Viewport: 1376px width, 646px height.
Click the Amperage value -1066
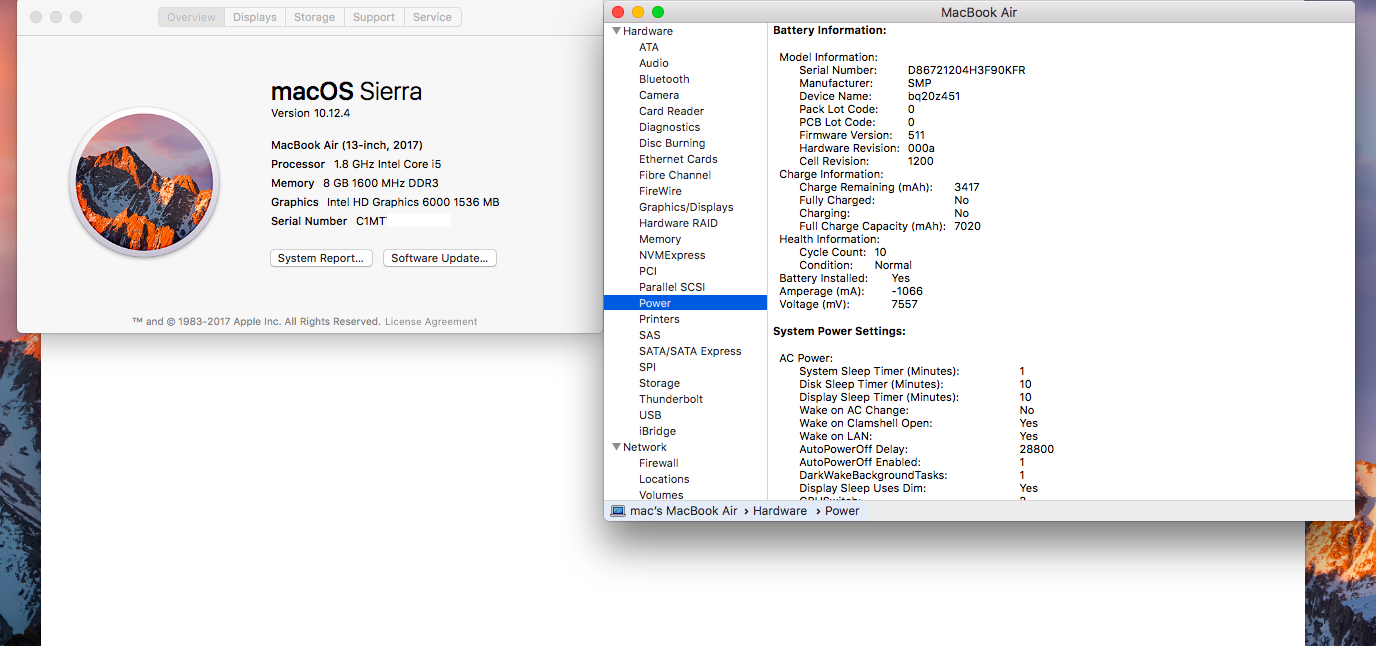(x=906, y=291)
